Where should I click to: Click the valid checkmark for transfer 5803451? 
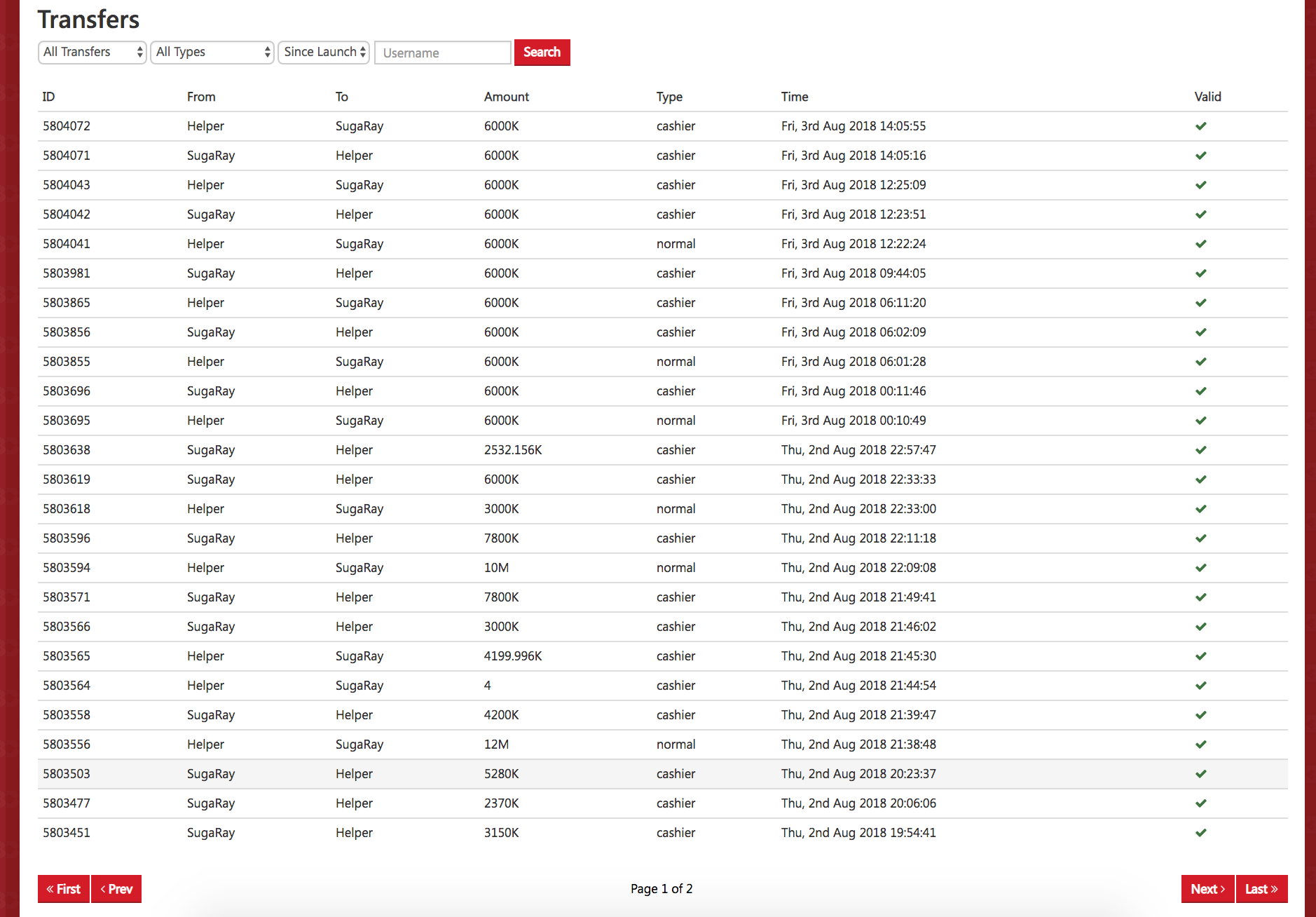pyautogui.click(x=1201, y=833)
